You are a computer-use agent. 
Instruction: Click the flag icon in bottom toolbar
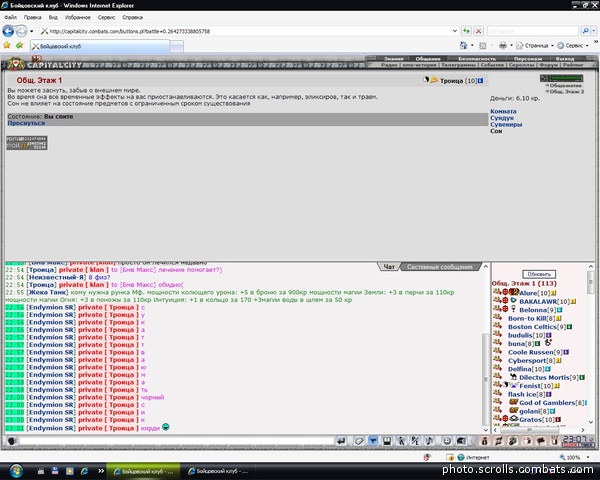point(541,441)
